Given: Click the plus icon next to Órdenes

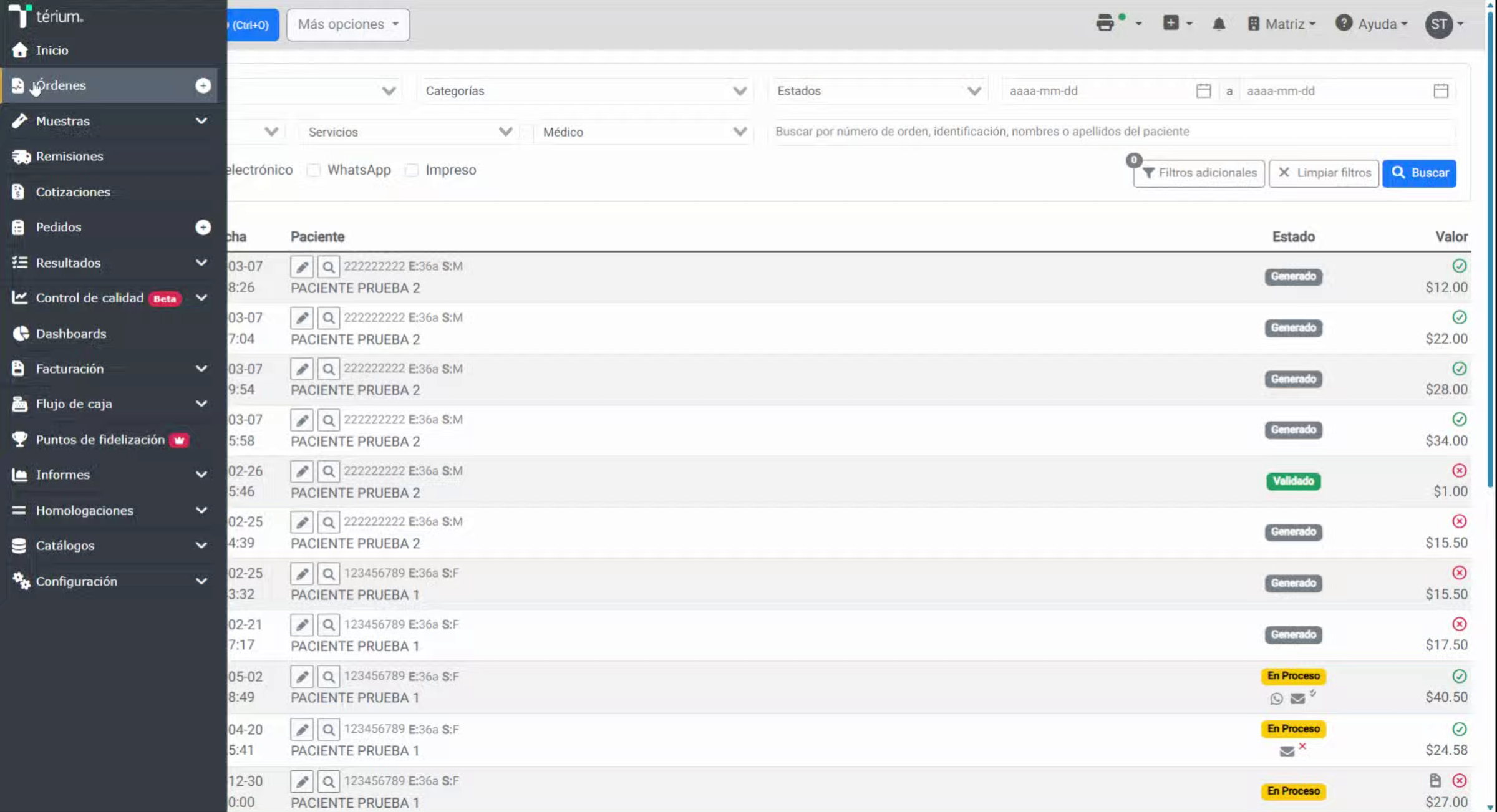Looking at the screenshot, I should point(203,85).
